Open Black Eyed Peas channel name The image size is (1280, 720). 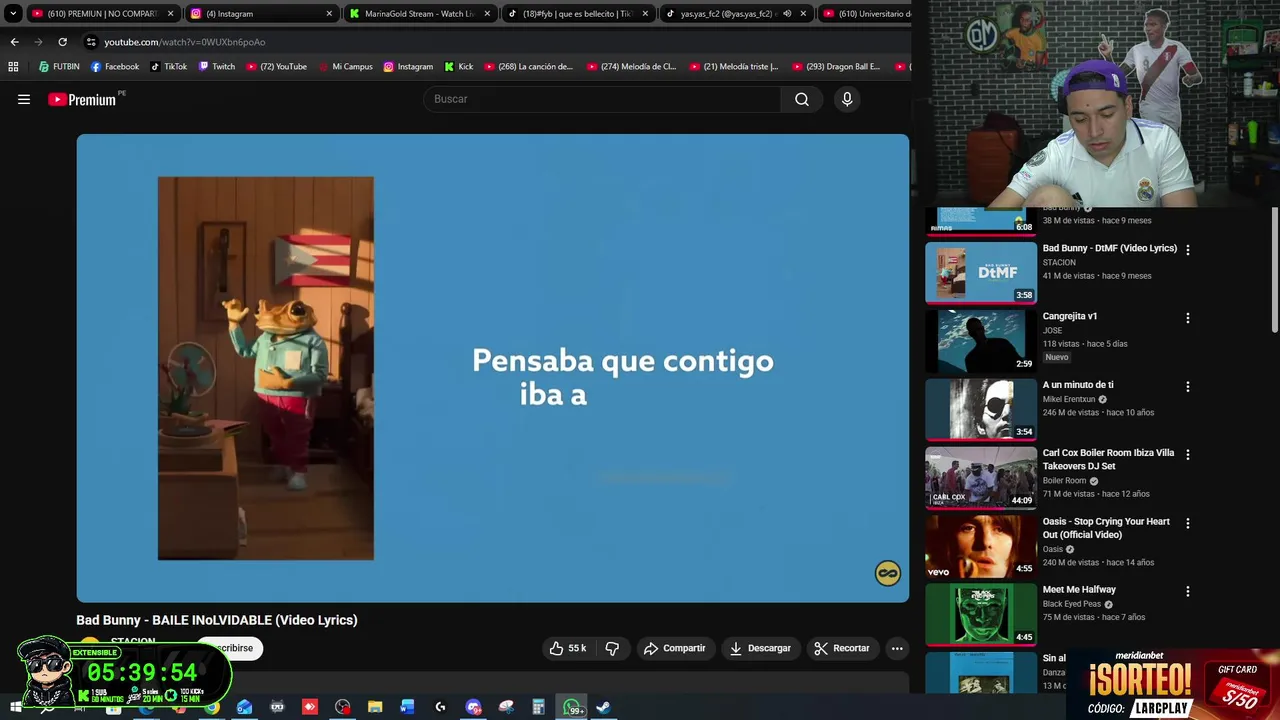(1072, 604)
